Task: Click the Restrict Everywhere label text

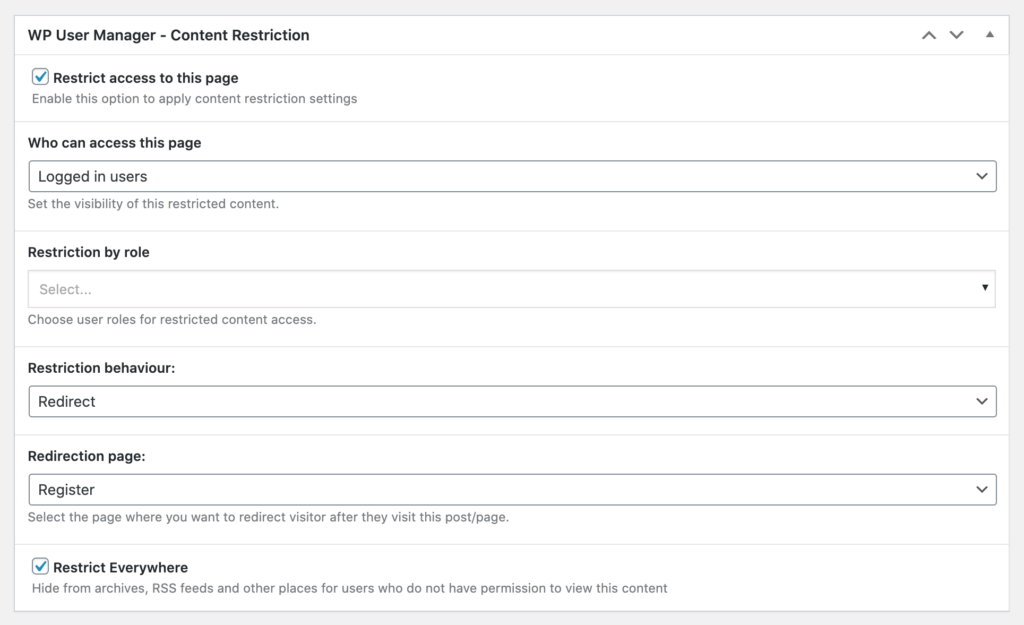Action: pos(118,567)
